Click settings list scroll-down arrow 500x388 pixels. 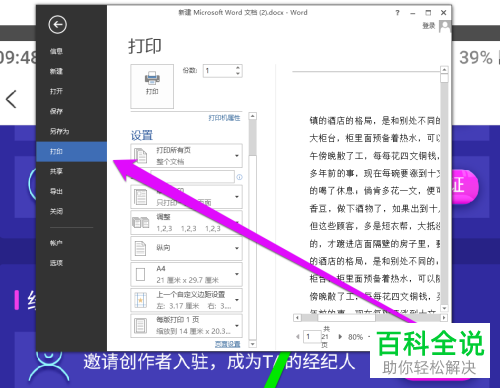coord(253,344)
